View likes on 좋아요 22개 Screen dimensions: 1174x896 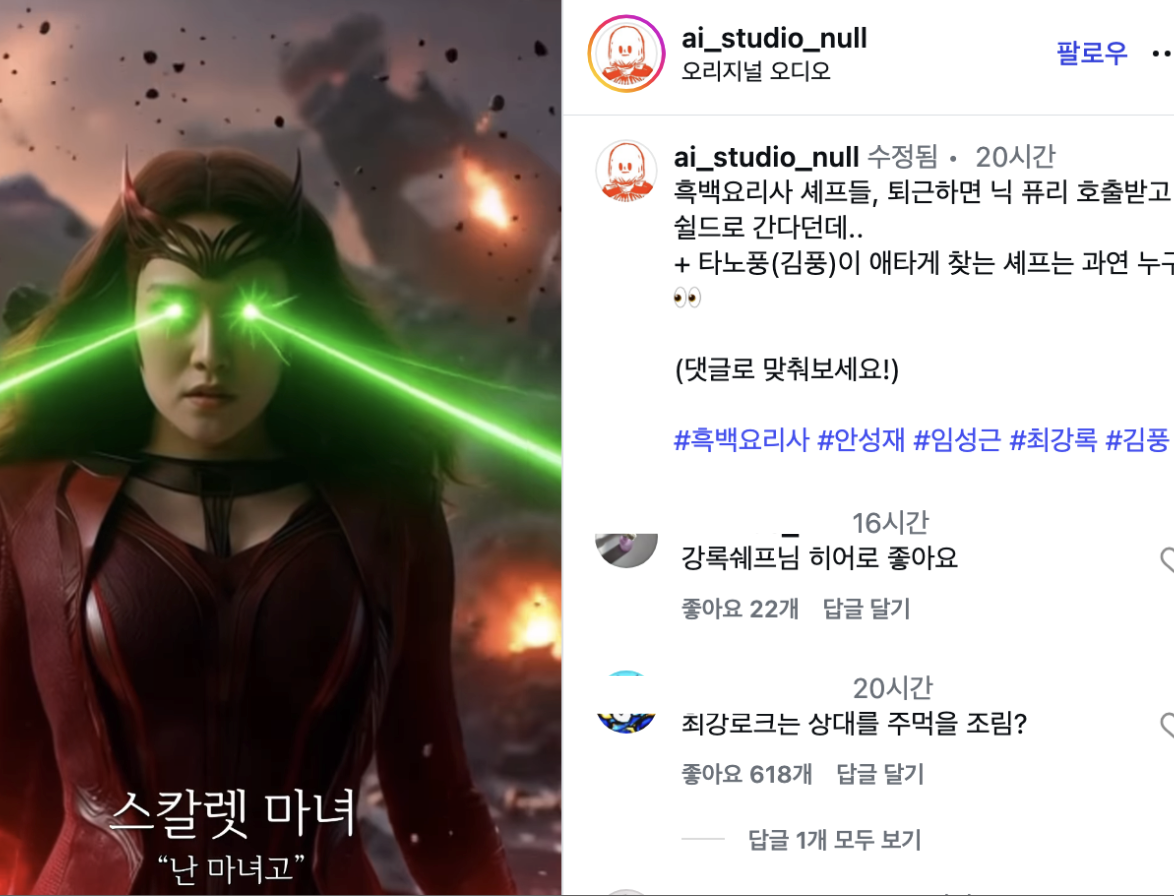pos(740,609)
